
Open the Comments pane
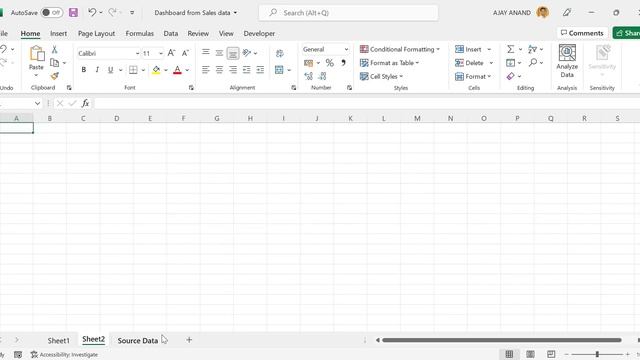[582, 33]
